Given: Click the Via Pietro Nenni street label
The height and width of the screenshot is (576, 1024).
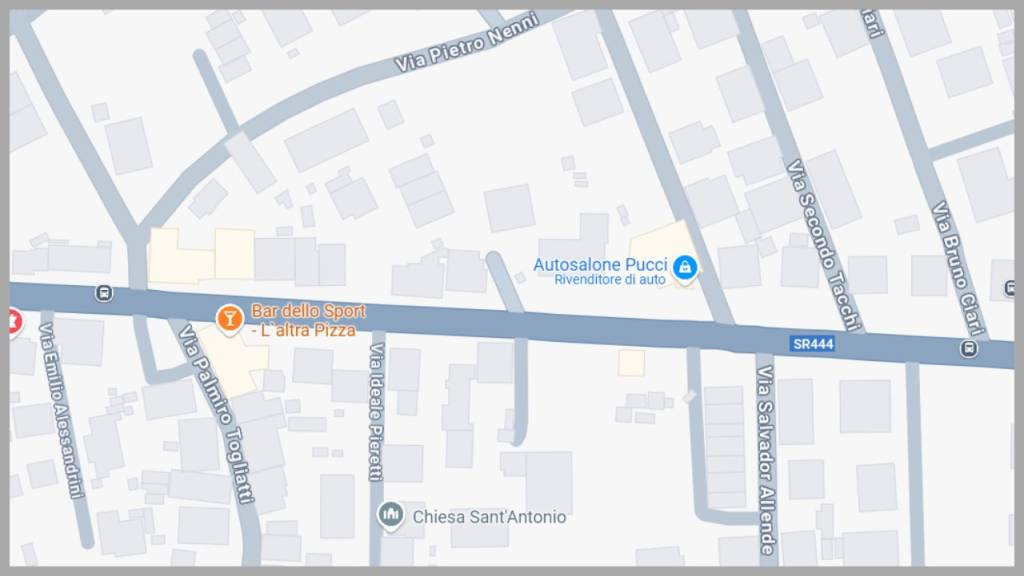Looking at the screenshot, I should coord(467,42).
